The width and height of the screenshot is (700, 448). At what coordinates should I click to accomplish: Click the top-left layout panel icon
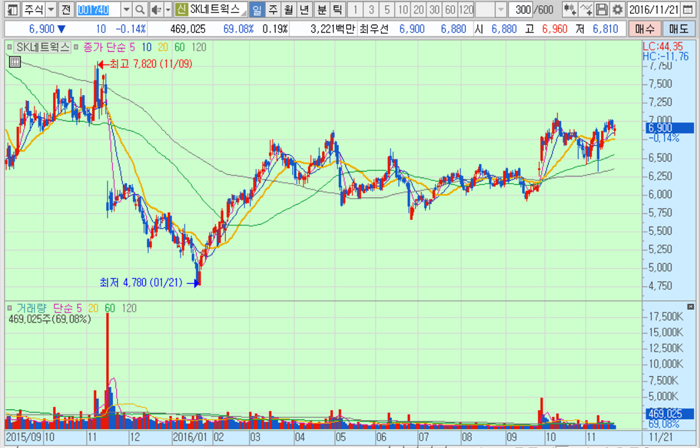tap(10, 9)
